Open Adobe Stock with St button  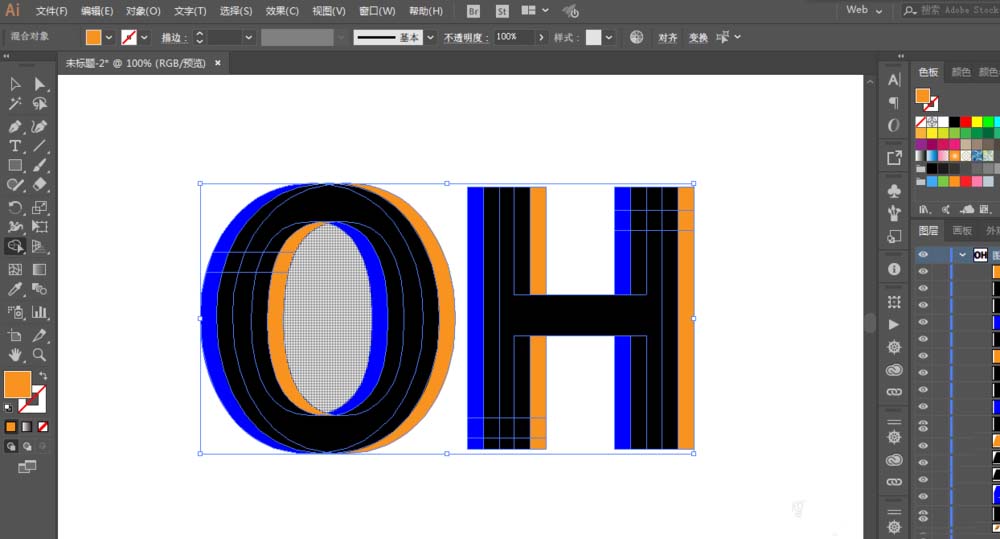(503, 11)
